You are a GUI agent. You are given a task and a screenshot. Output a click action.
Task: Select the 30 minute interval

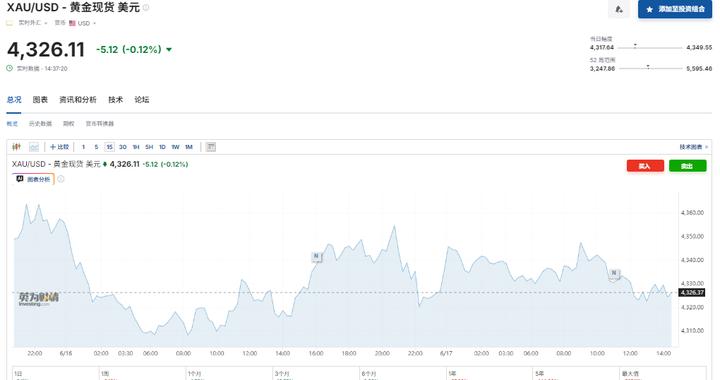tap(123, 147)
